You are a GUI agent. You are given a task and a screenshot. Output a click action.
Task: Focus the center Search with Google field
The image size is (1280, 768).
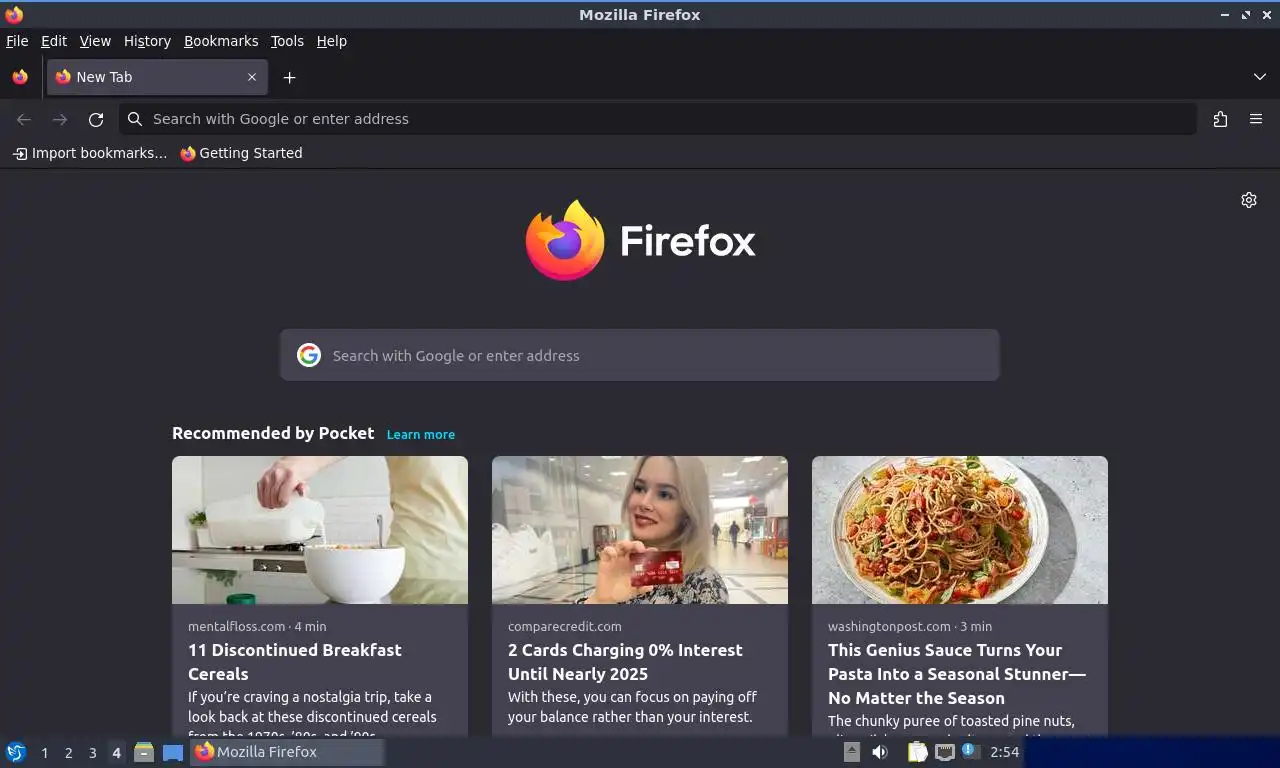pyautogui.click(x=640, y=355)
